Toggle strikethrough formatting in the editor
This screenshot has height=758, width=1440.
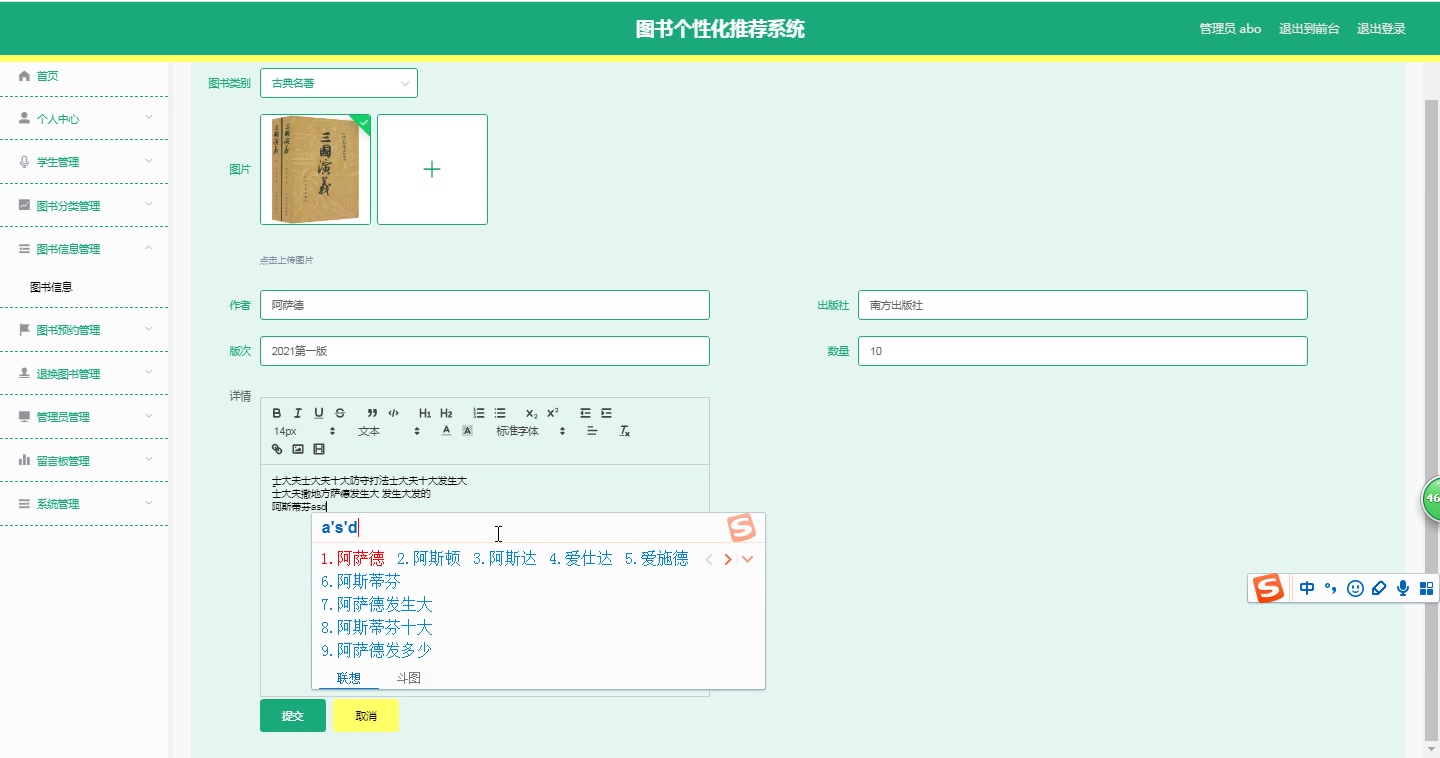(x=340, y=413)
